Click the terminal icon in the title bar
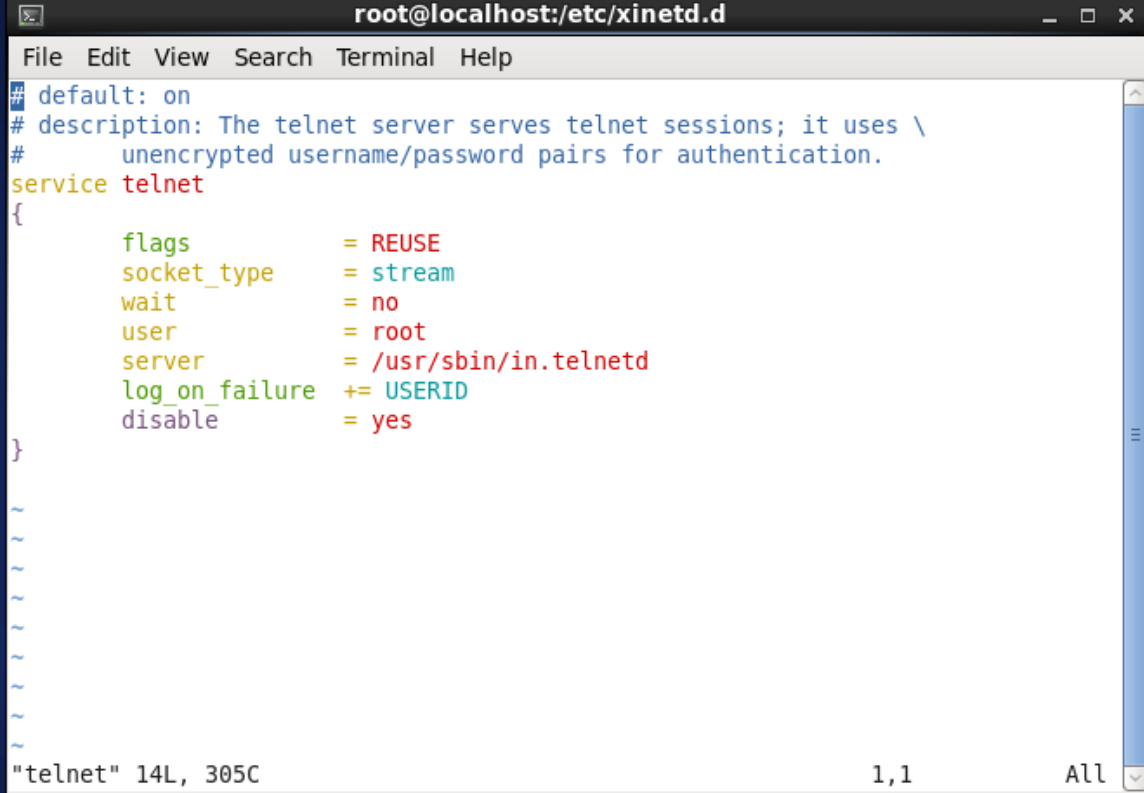The height and width of the screenshot is (793, 1144). (31, 15)
